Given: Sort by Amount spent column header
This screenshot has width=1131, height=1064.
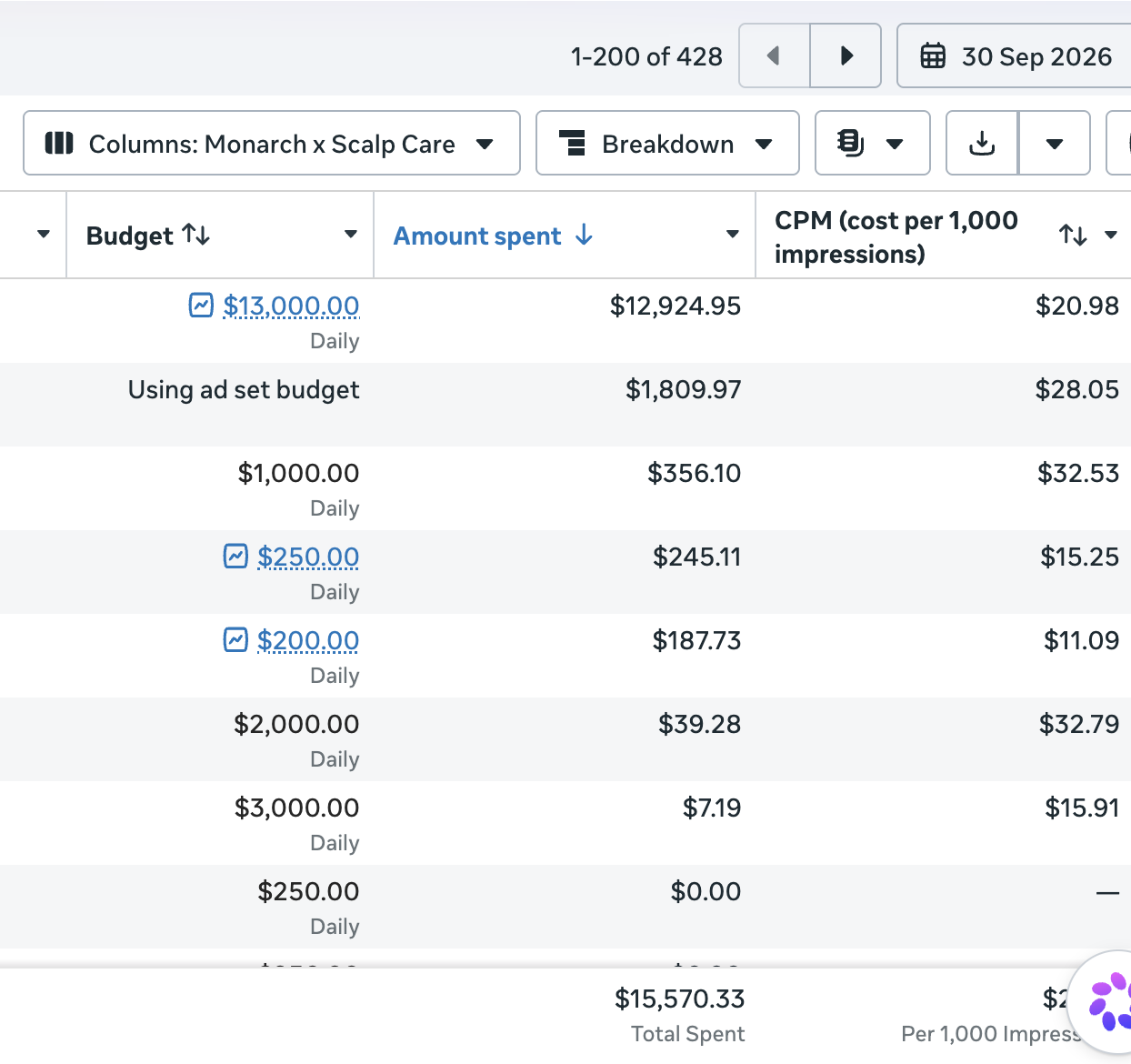Looking at the screenshot, I should tap(493, 236).
